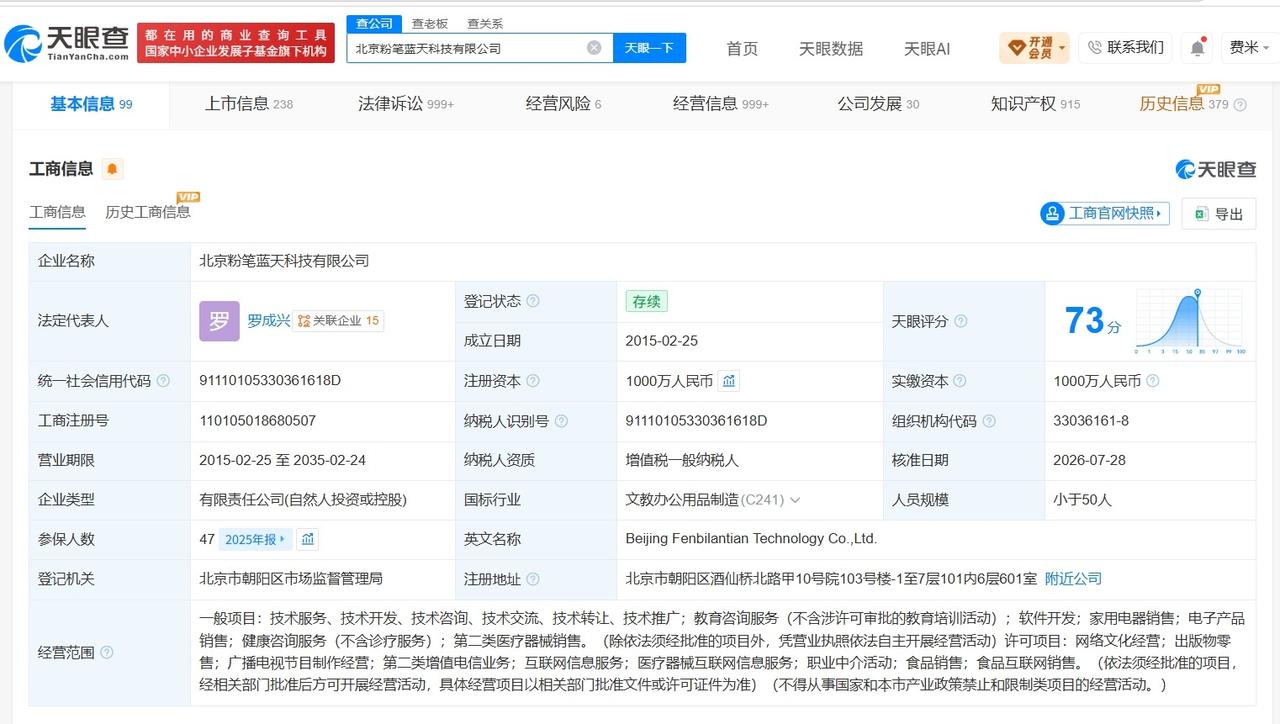Screen dimensions: 1280x724
Task: Click help icon beside 统一社会信用代码
Action: tap(163, 381)
